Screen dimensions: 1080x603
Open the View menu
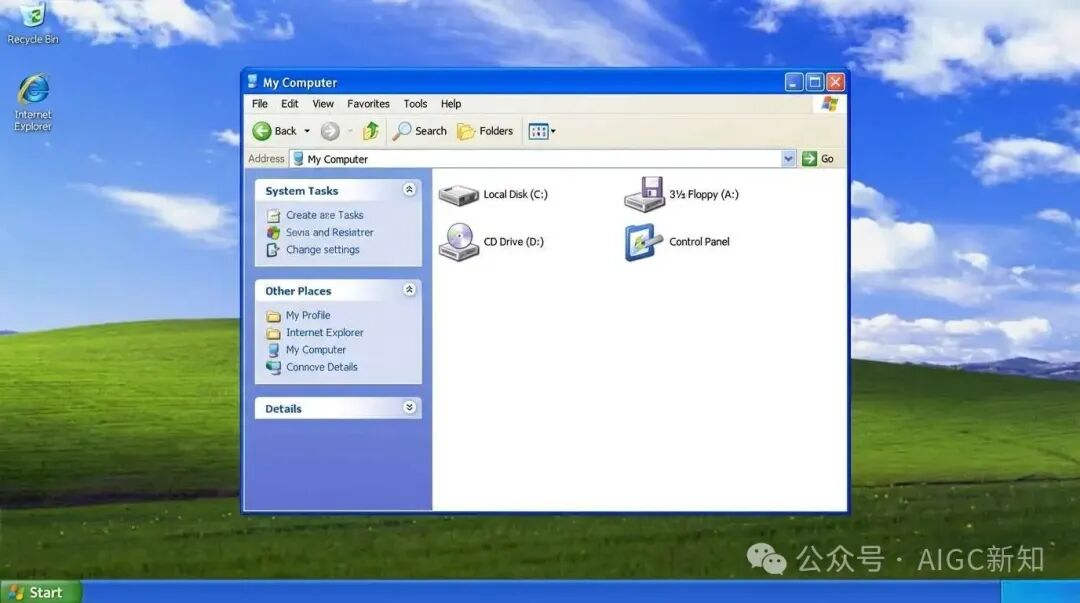(x=322, y=103)
